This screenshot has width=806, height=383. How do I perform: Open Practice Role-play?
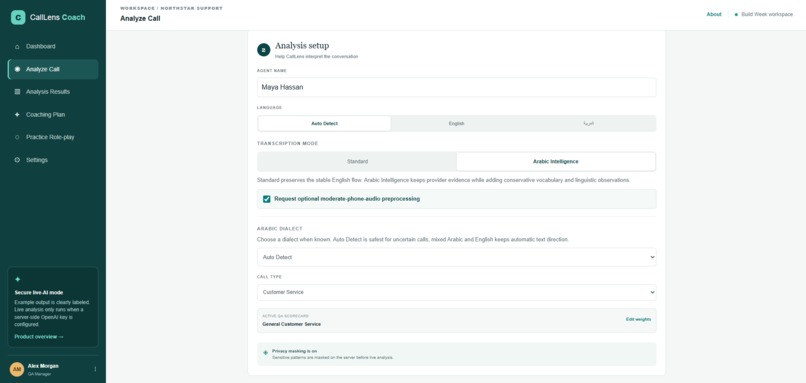[x=53, y=137]
